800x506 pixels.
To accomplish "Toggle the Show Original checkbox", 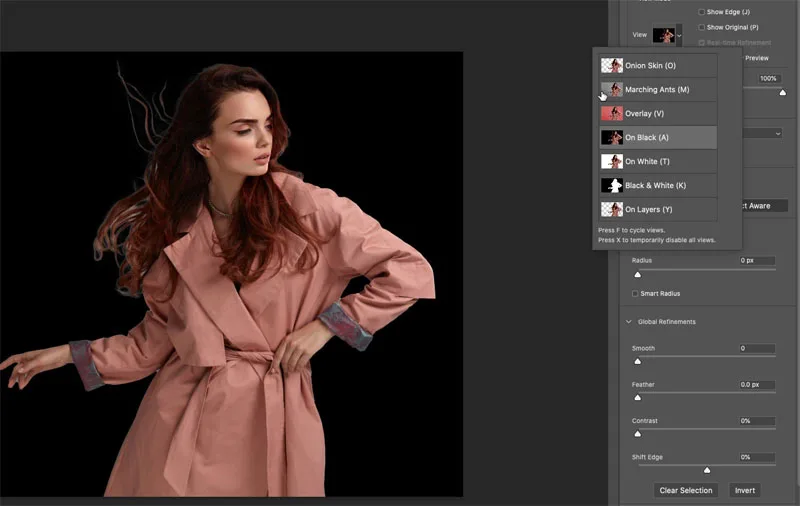I will [701, 27].
